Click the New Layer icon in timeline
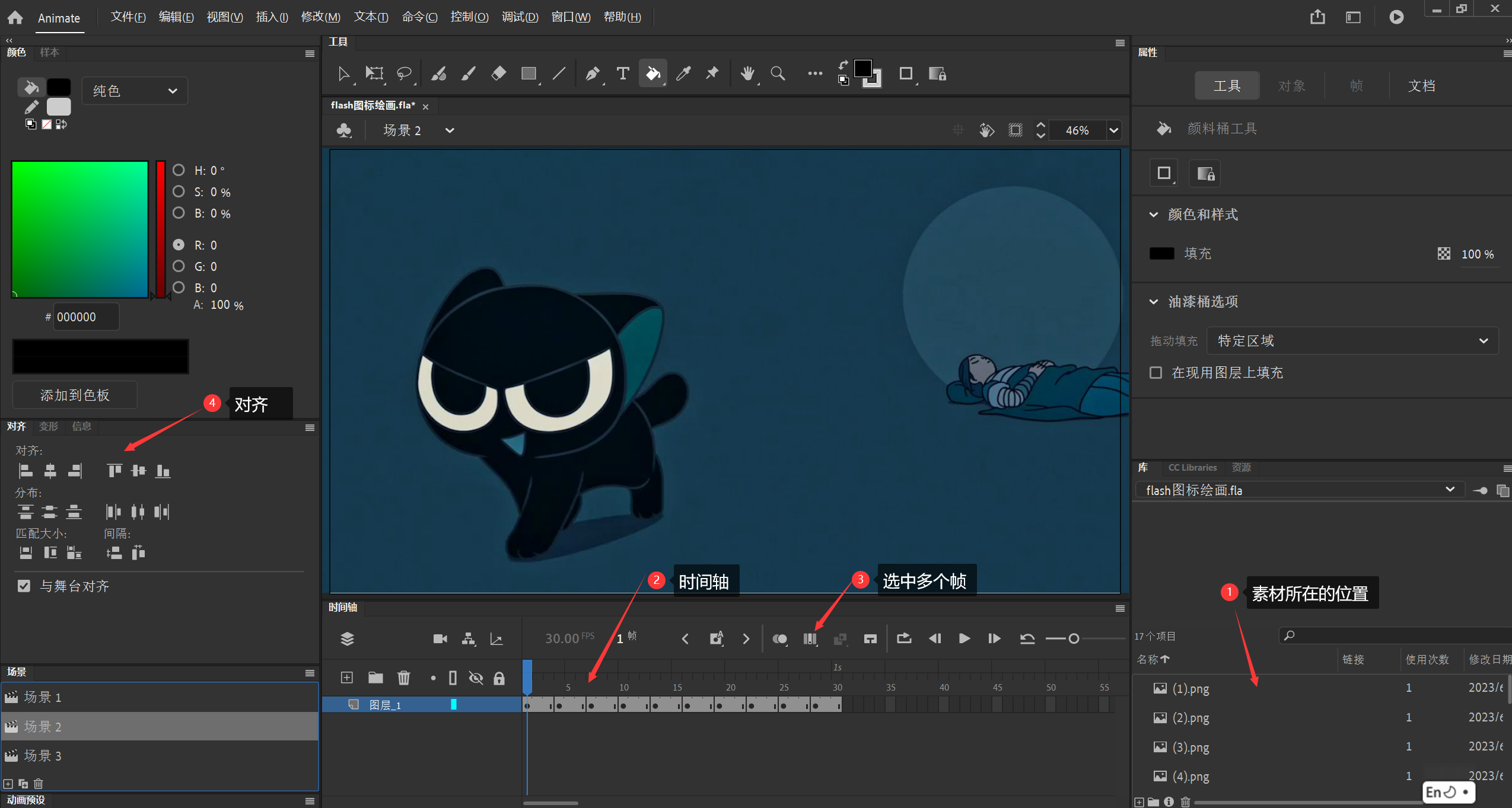The height and width of the screenshot is (808, 1512). pyautogui.click(x=347, y=678)
